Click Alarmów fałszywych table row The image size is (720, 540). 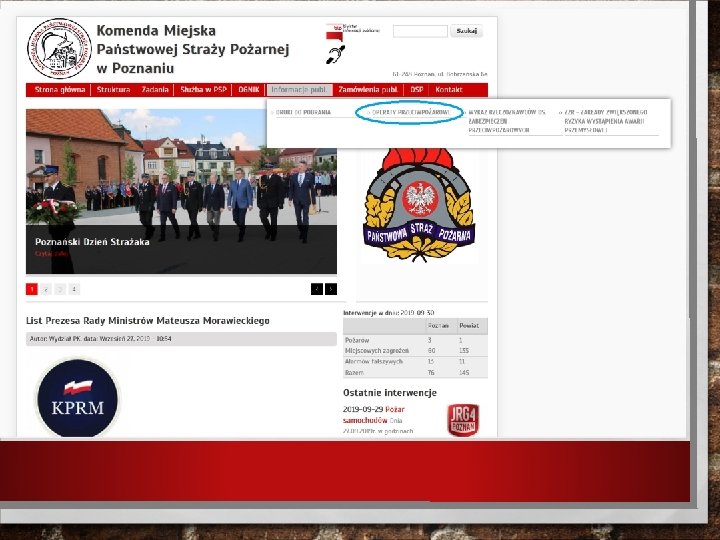click(416, 362)
